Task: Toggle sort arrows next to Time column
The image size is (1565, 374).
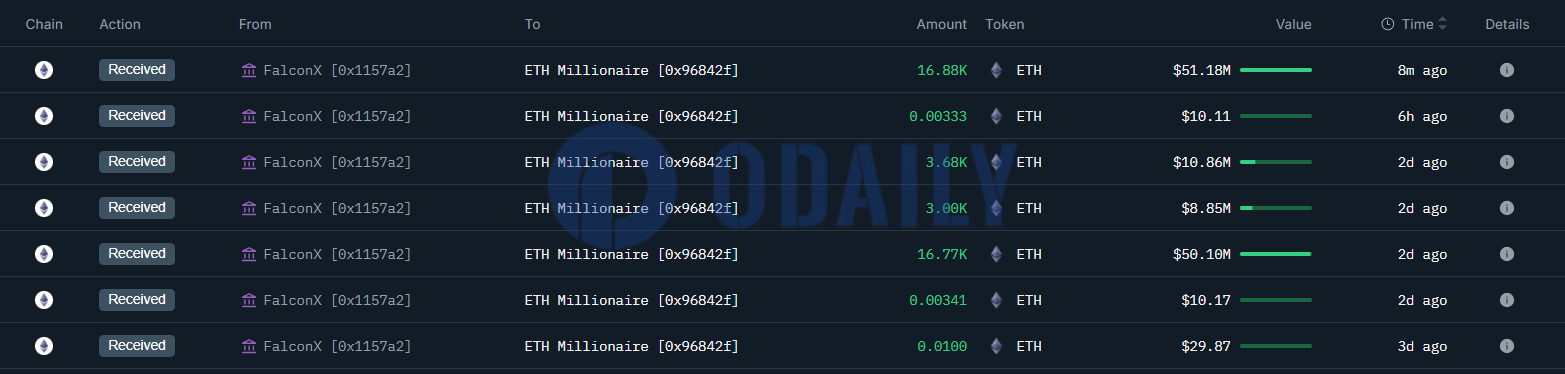Action: coord(1442,24)
